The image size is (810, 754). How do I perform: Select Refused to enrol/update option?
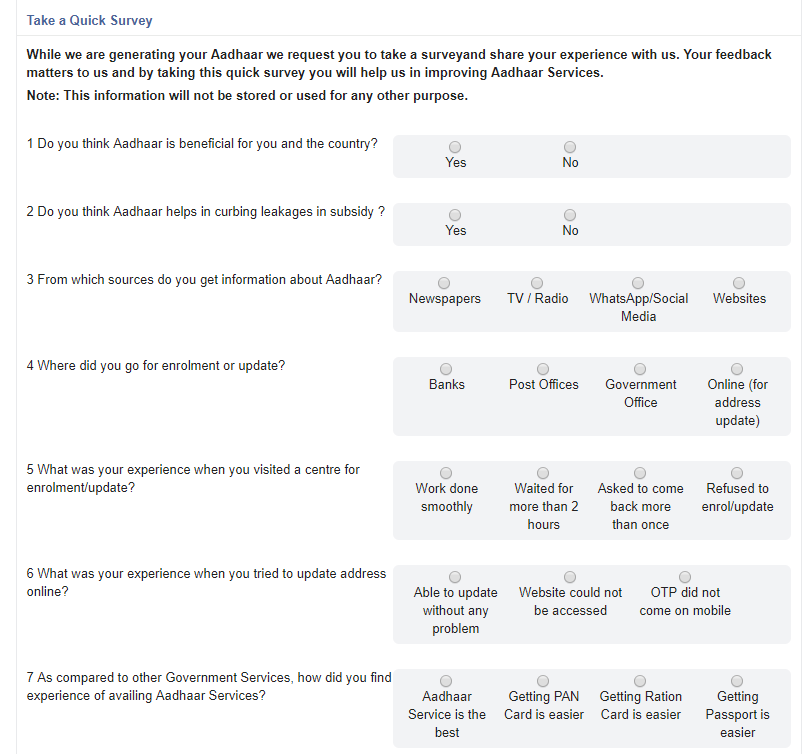[737, 473]
